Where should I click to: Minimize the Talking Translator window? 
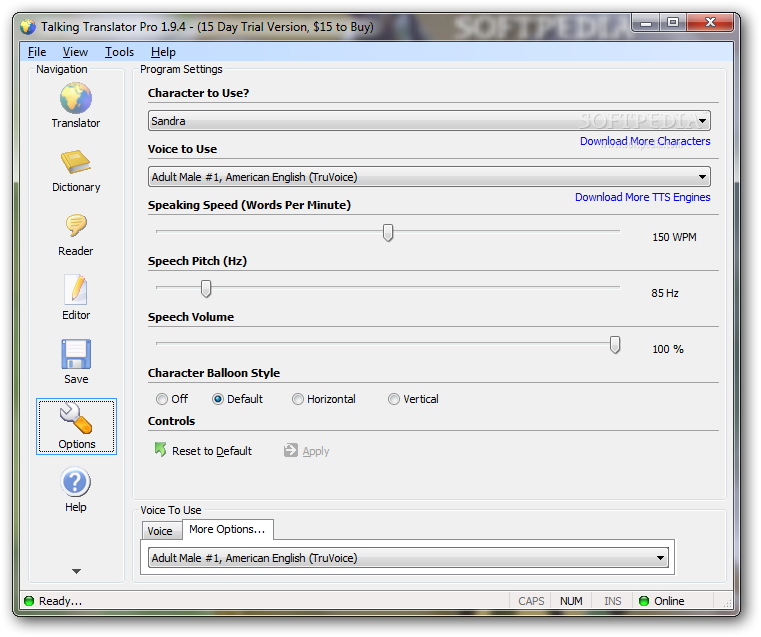[646, 23]
